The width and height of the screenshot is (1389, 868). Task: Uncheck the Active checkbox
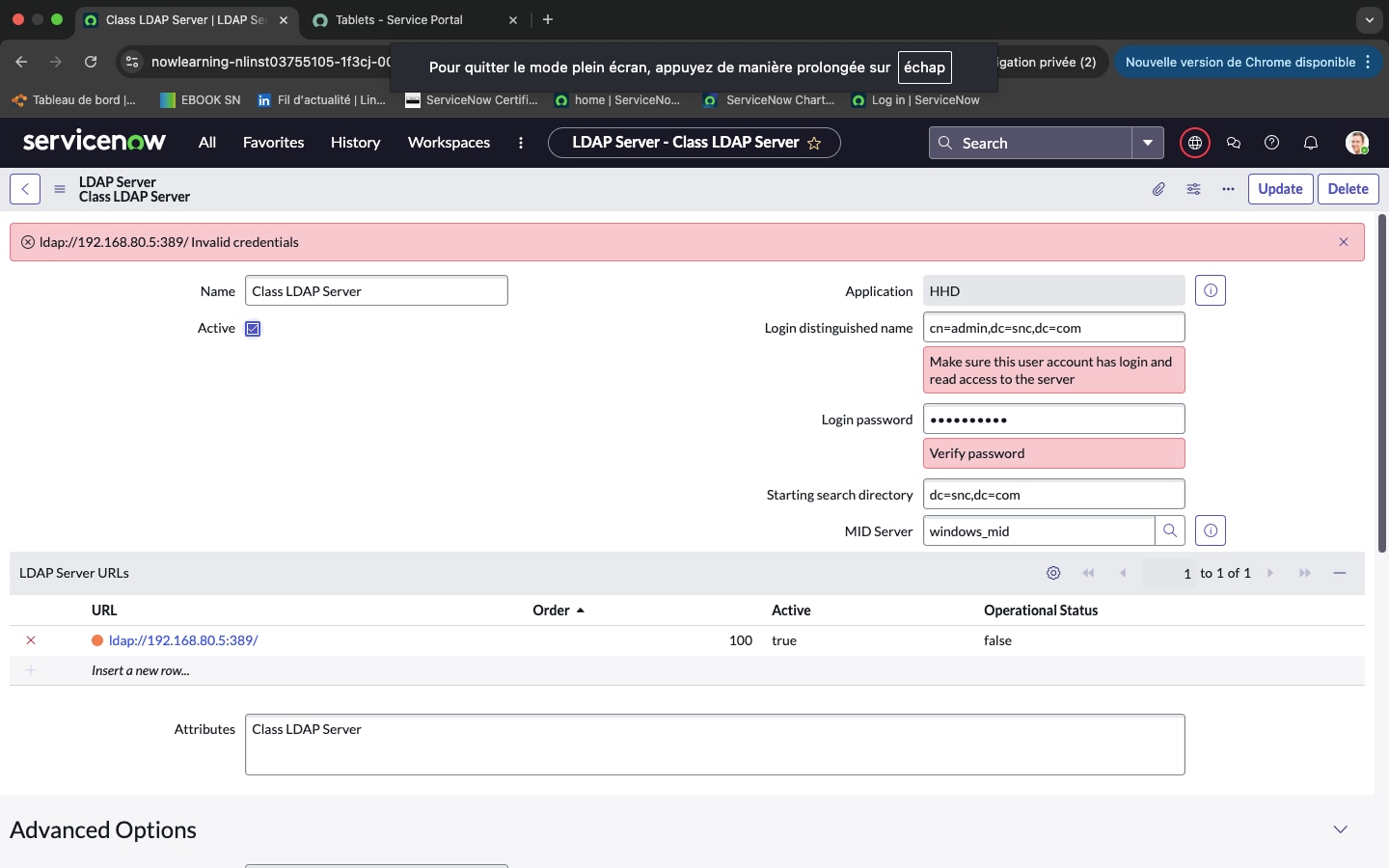point(253,329)
